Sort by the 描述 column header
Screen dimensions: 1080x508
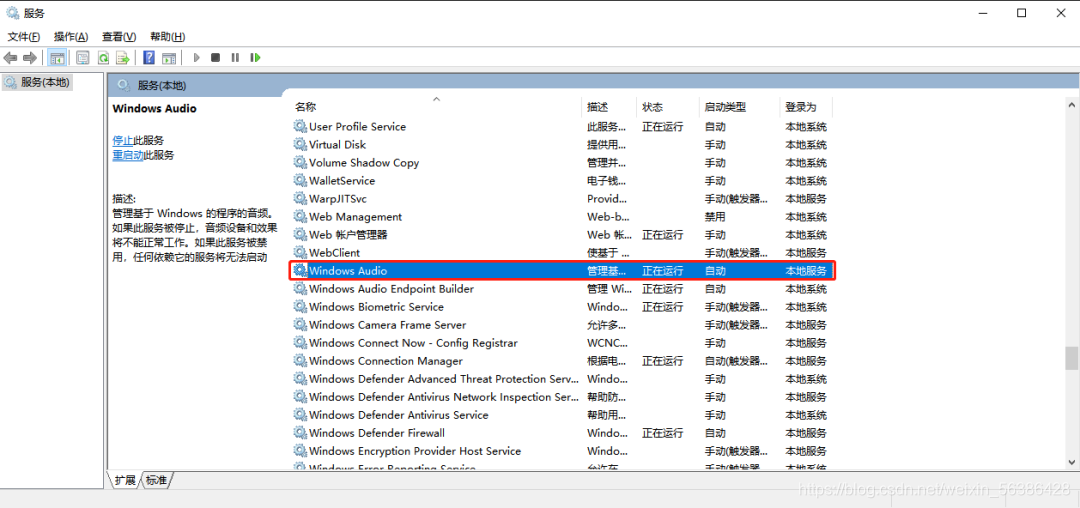click(597, 107)
